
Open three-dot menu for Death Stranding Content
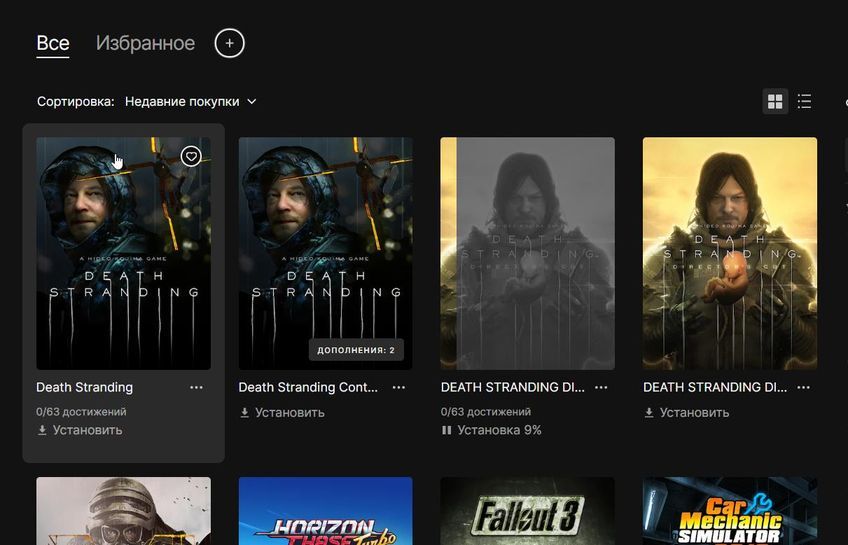coord(399,387)
